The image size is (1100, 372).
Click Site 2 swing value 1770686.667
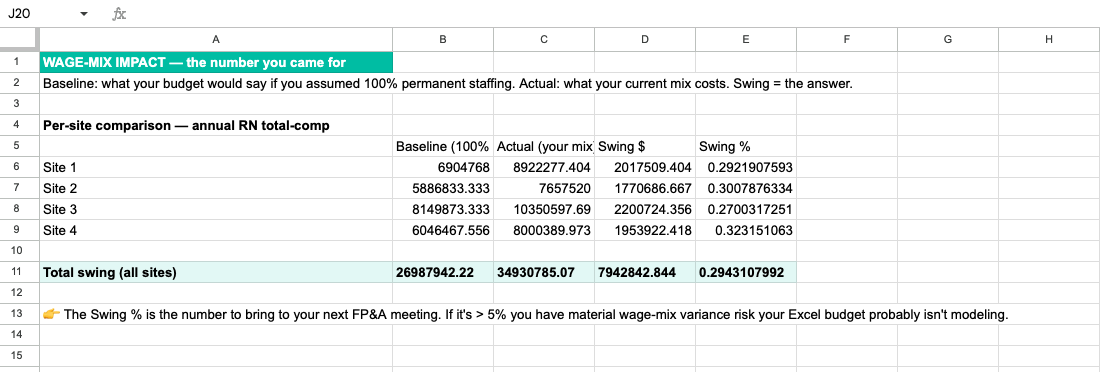(x=645, y=188)
